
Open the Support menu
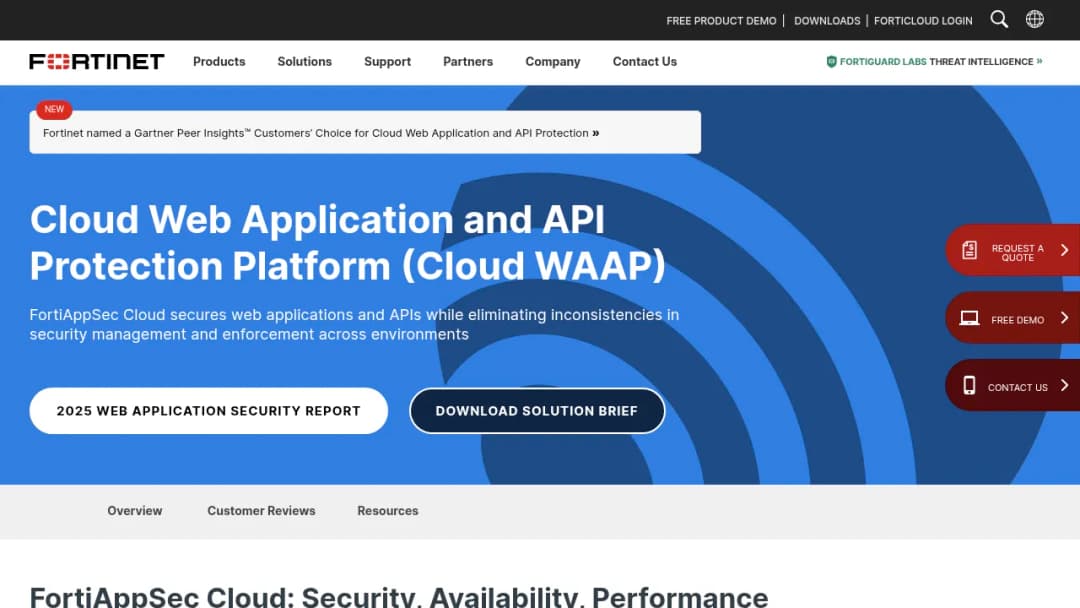tap(387, 61)
